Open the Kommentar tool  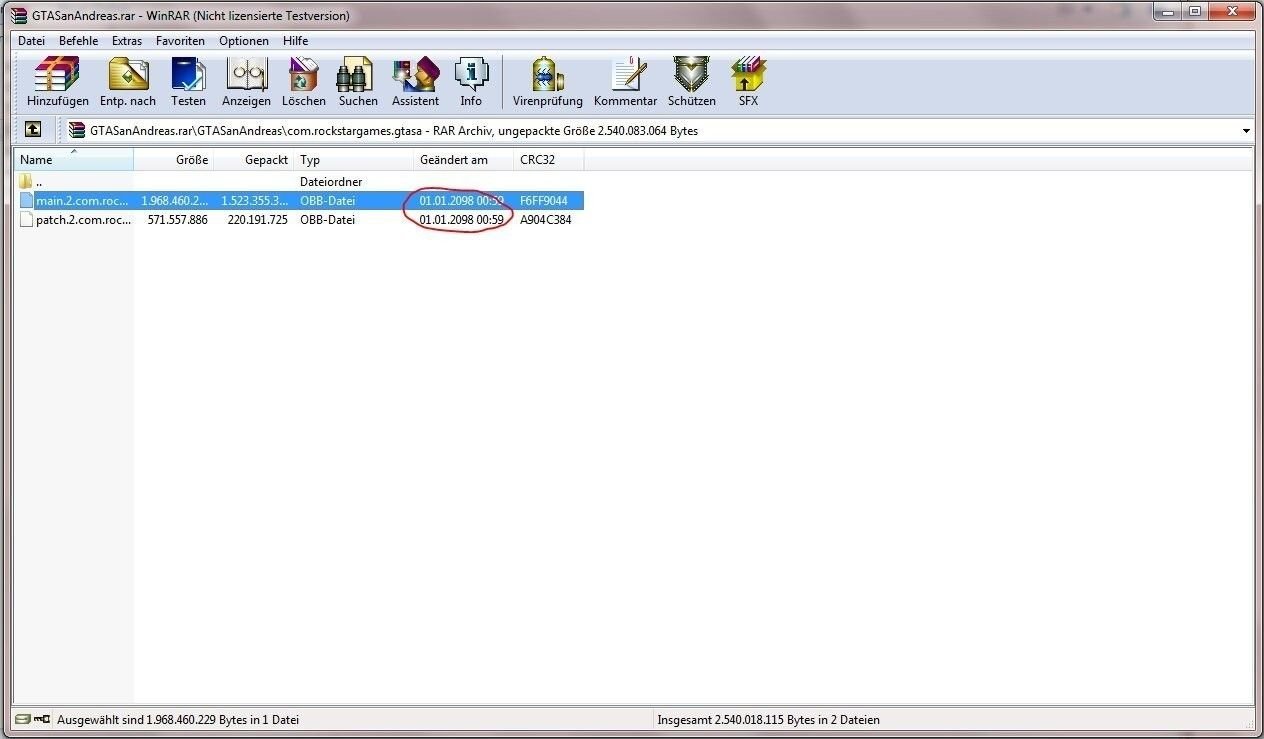pyautogui.click(x=625, y=82)
